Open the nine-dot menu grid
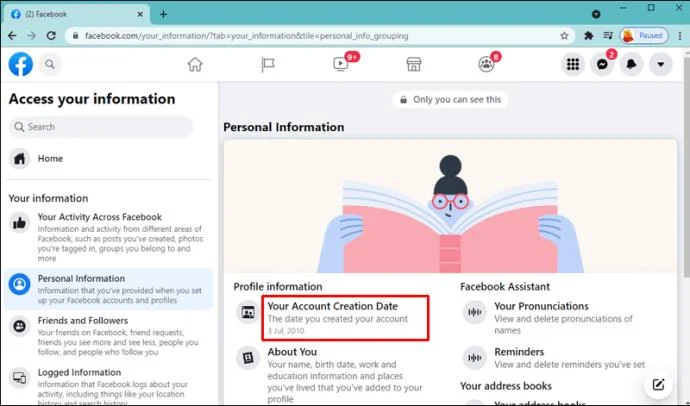 point(573,64)
